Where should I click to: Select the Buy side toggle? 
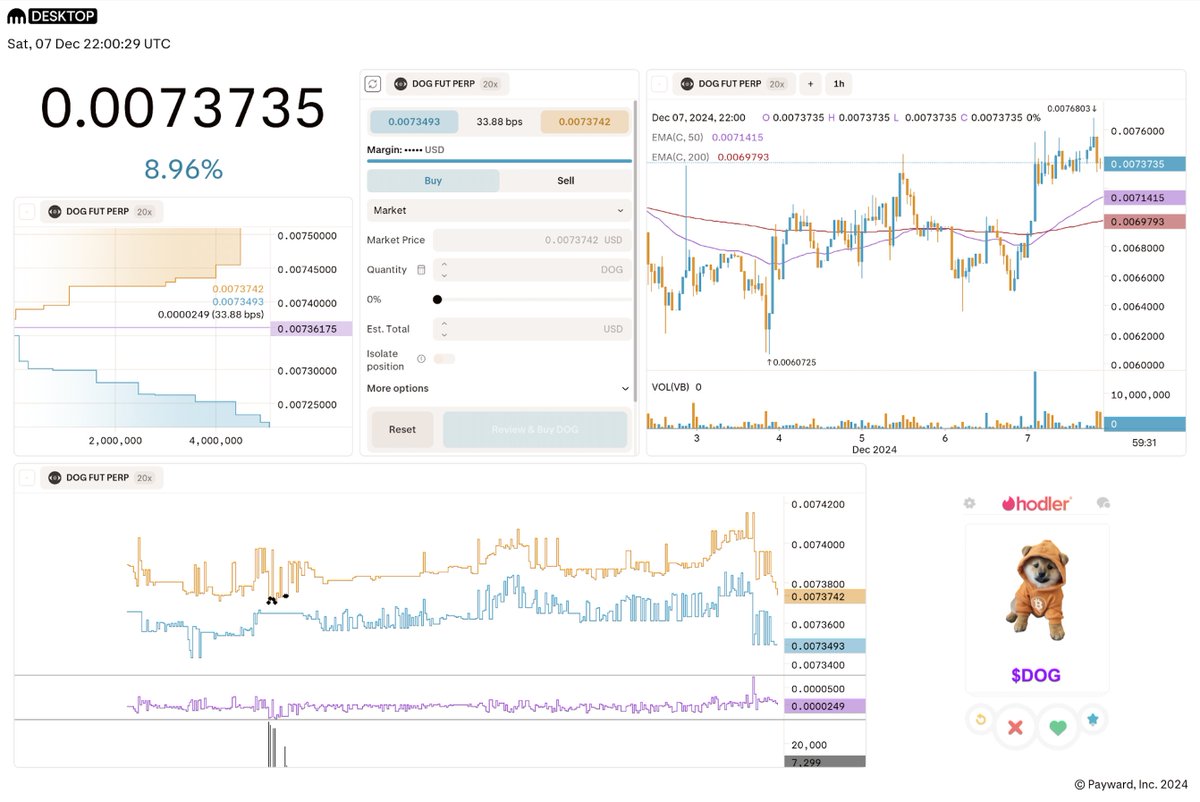433,181
